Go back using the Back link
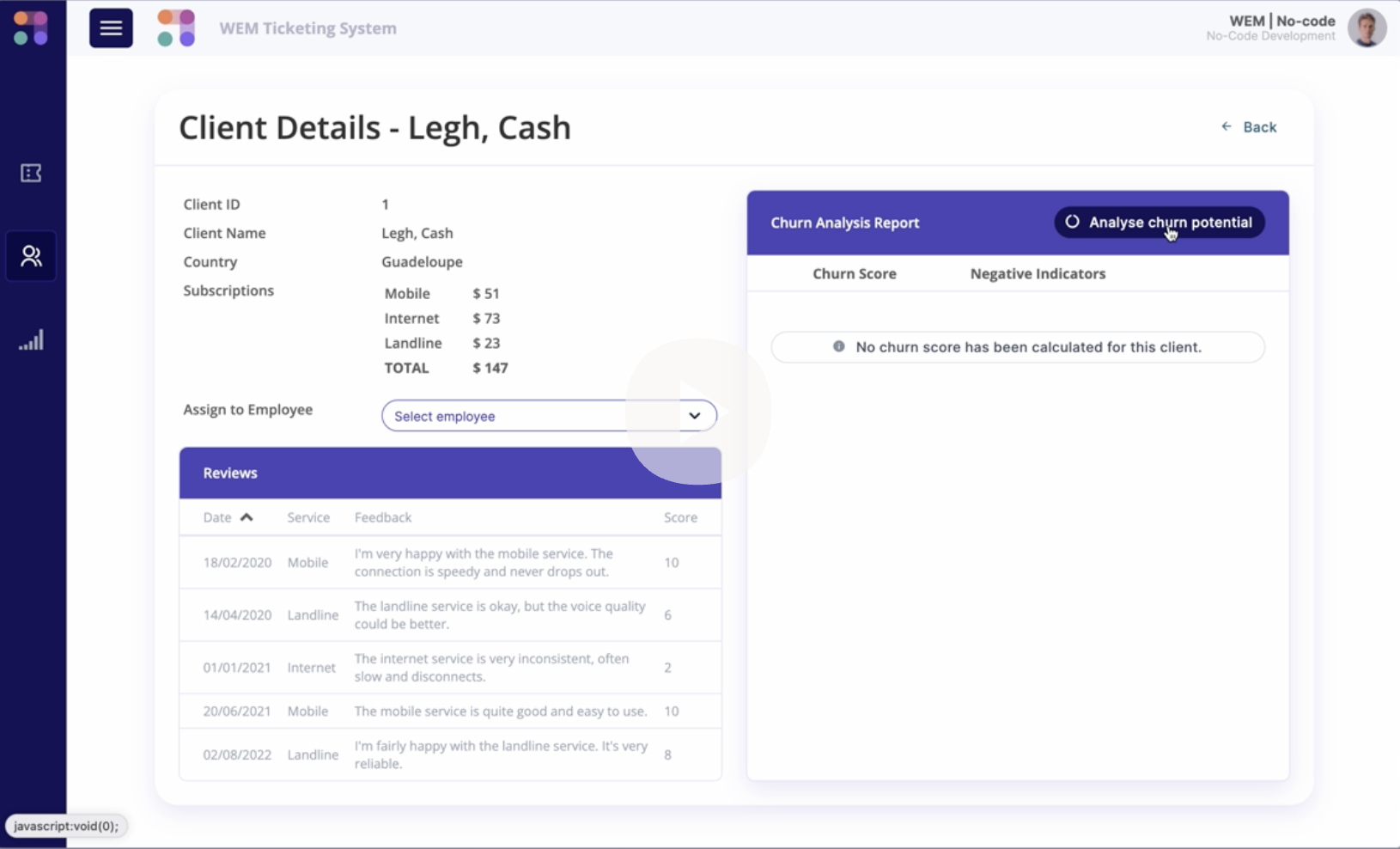1400x849 pixels. (1249, 127)
